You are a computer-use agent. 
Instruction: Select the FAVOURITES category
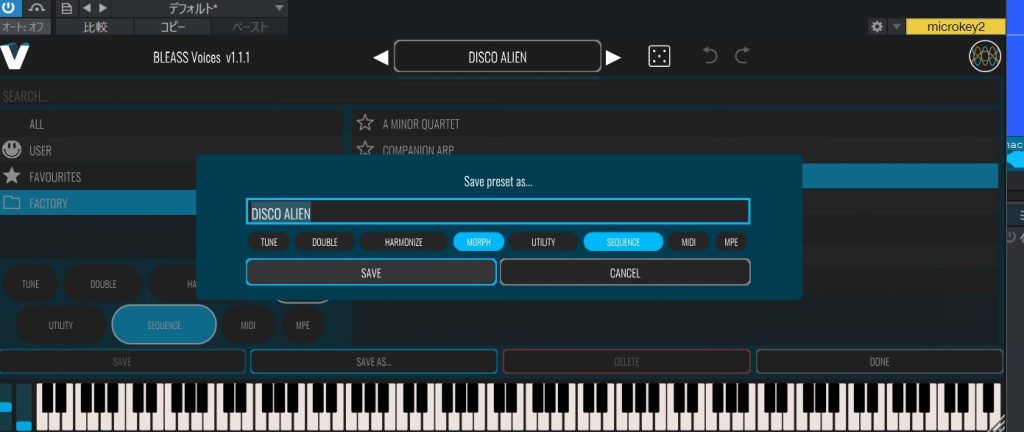[55, 177]
